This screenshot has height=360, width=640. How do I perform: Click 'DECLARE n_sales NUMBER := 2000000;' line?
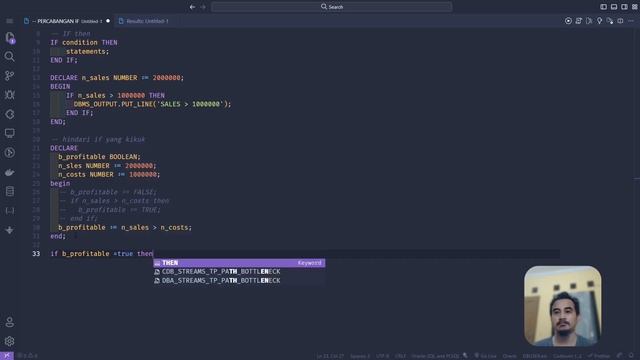[x=117, y=78]
